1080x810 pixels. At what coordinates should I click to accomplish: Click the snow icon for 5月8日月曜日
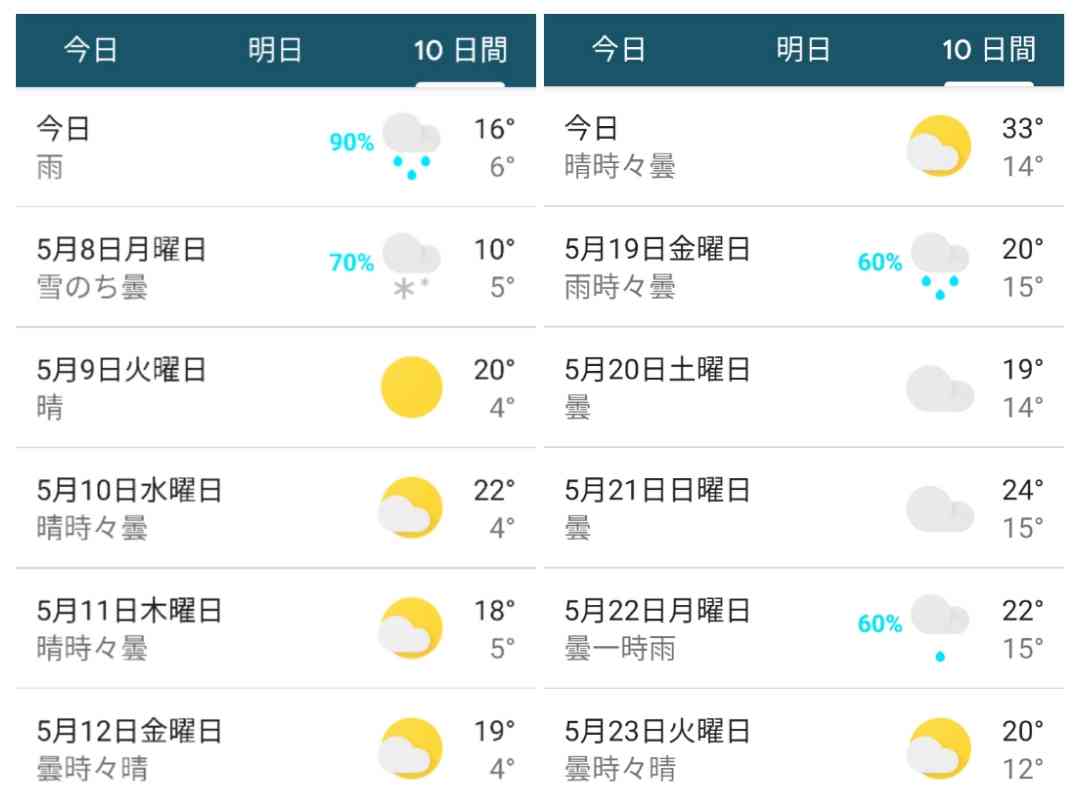(411, 267)
